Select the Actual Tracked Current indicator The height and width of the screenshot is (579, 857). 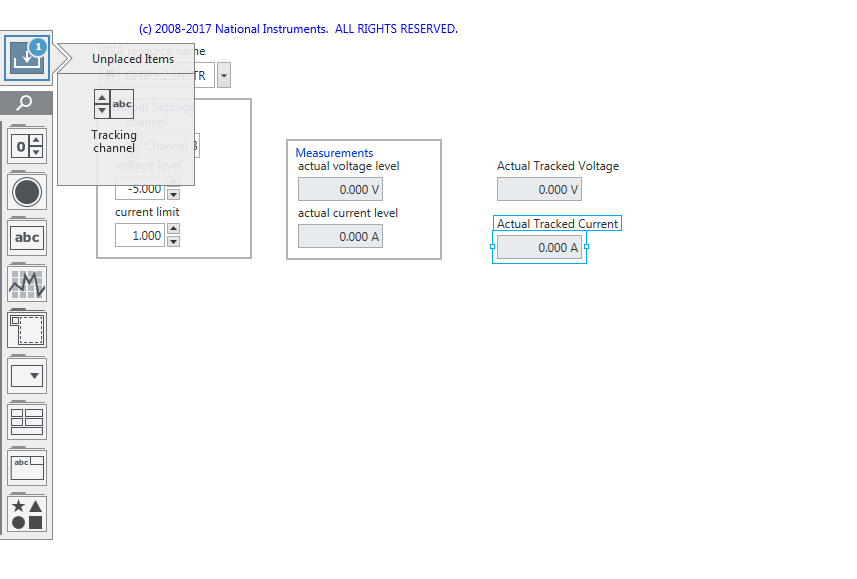[x=539, y=248]
